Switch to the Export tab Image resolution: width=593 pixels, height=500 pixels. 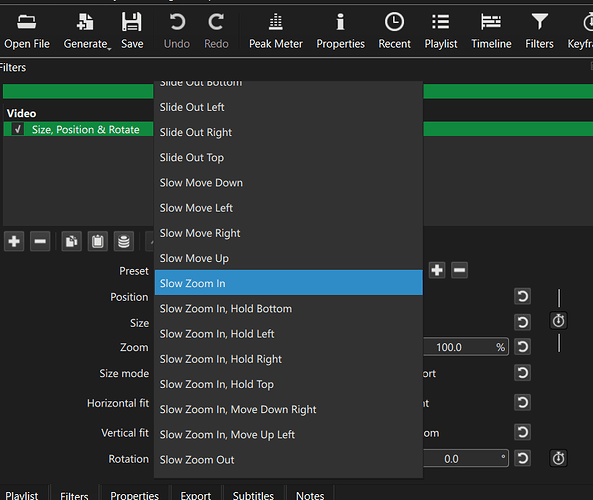pyautogui.click(x=196, y=494)
